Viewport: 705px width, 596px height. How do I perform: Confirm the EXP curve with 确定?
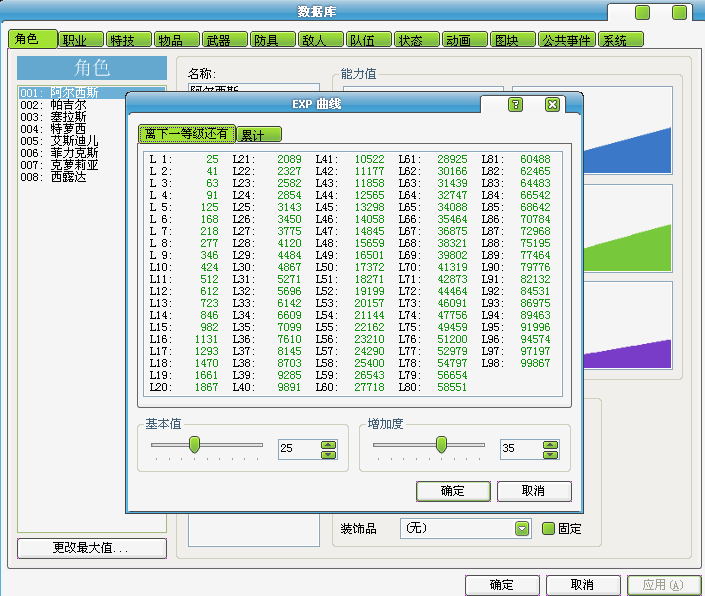pos(453,491)
